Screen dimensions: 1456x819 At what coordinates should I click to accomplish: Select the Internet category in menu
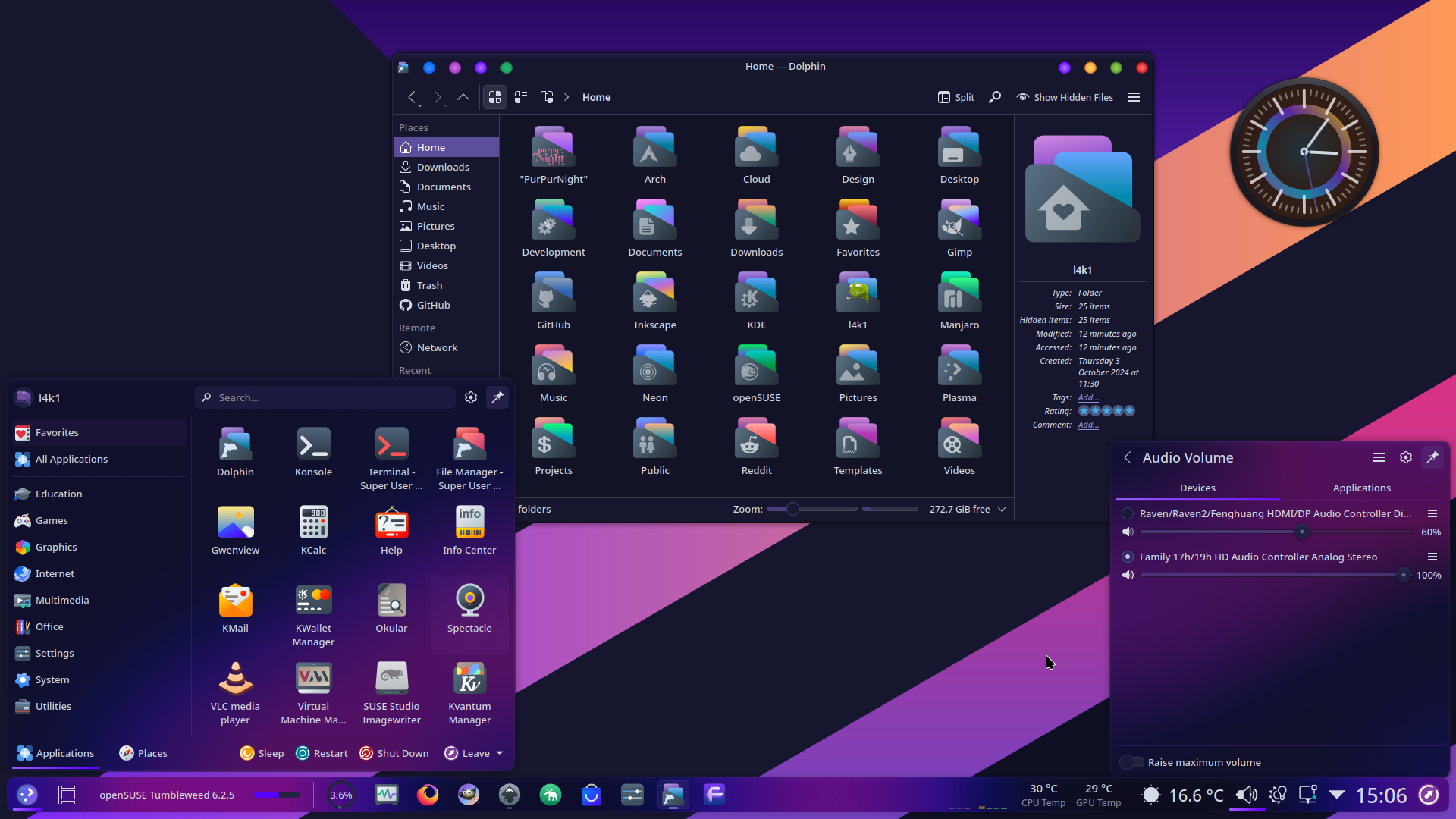[99, 573]
